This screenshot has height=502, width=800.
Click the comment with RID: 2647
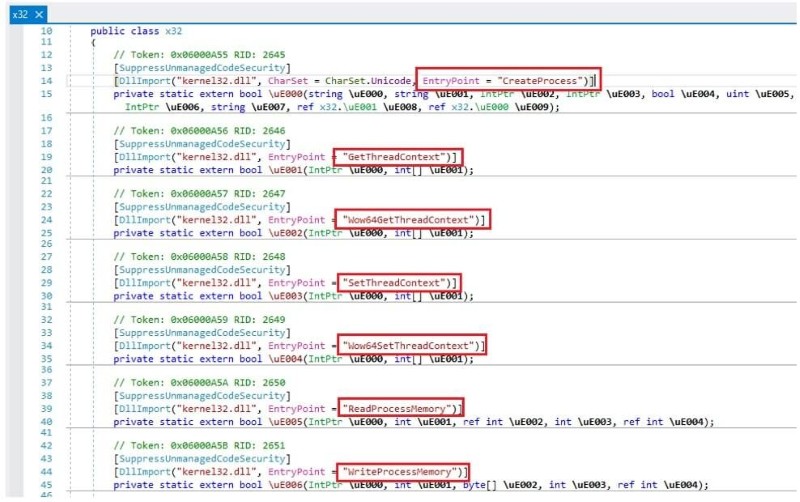point(199,194)
